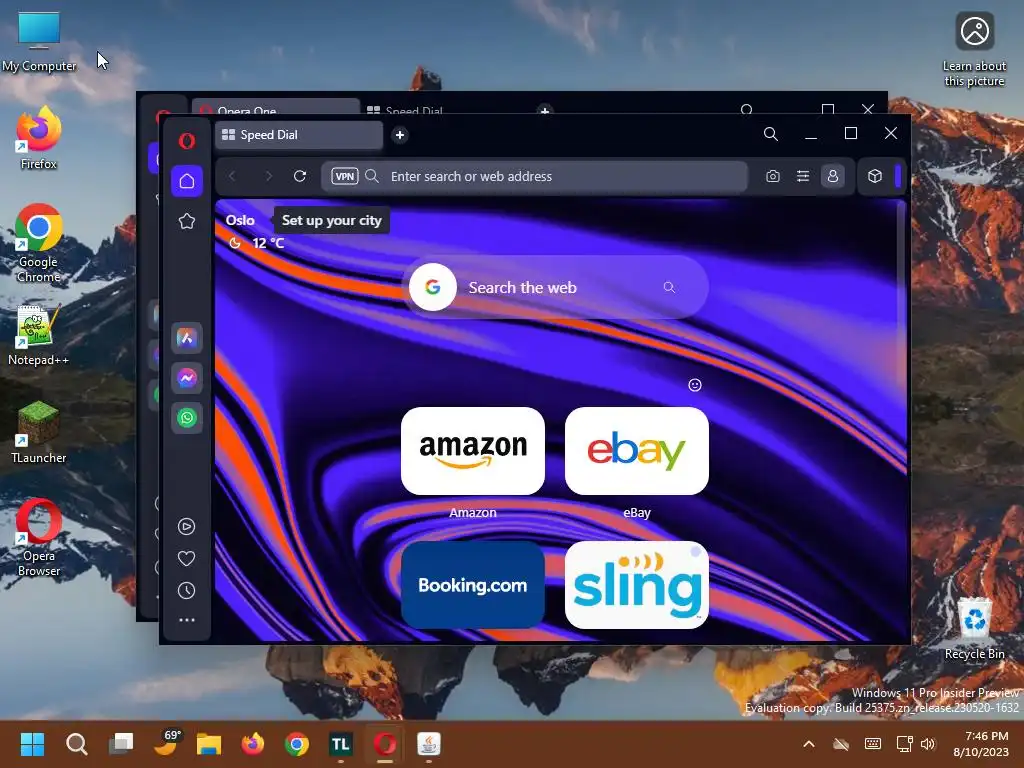Select the Speed Dial tab in front window
This screenshot has height=768, width=1024.
pos(298,135)
